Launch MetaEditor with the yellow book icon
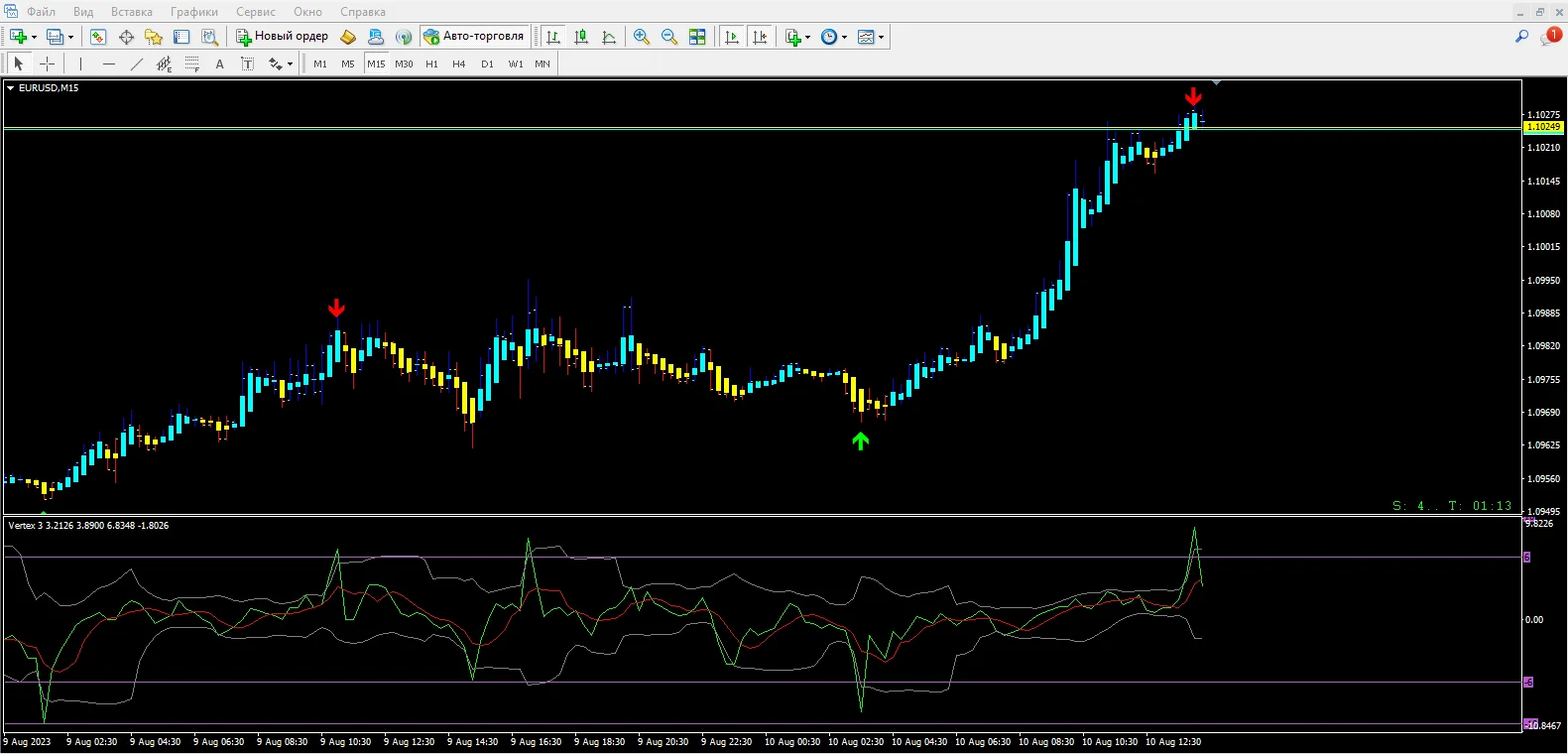Image resolution: width=1568 pixels, height=755 pixels. point(348,37)
